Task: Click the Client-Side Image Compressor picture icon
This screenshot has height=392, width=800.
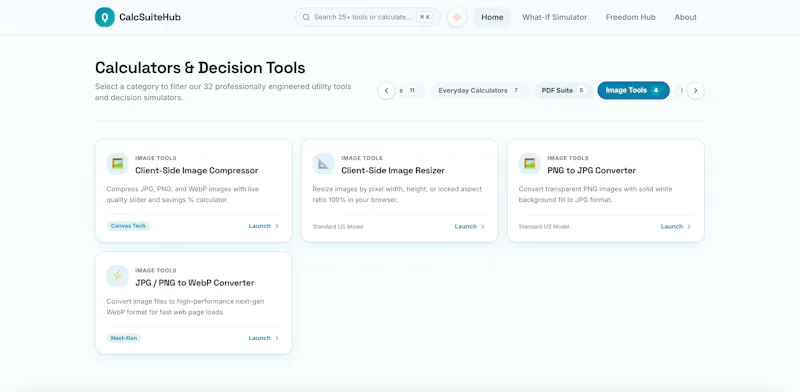Action: coord(117,164)
